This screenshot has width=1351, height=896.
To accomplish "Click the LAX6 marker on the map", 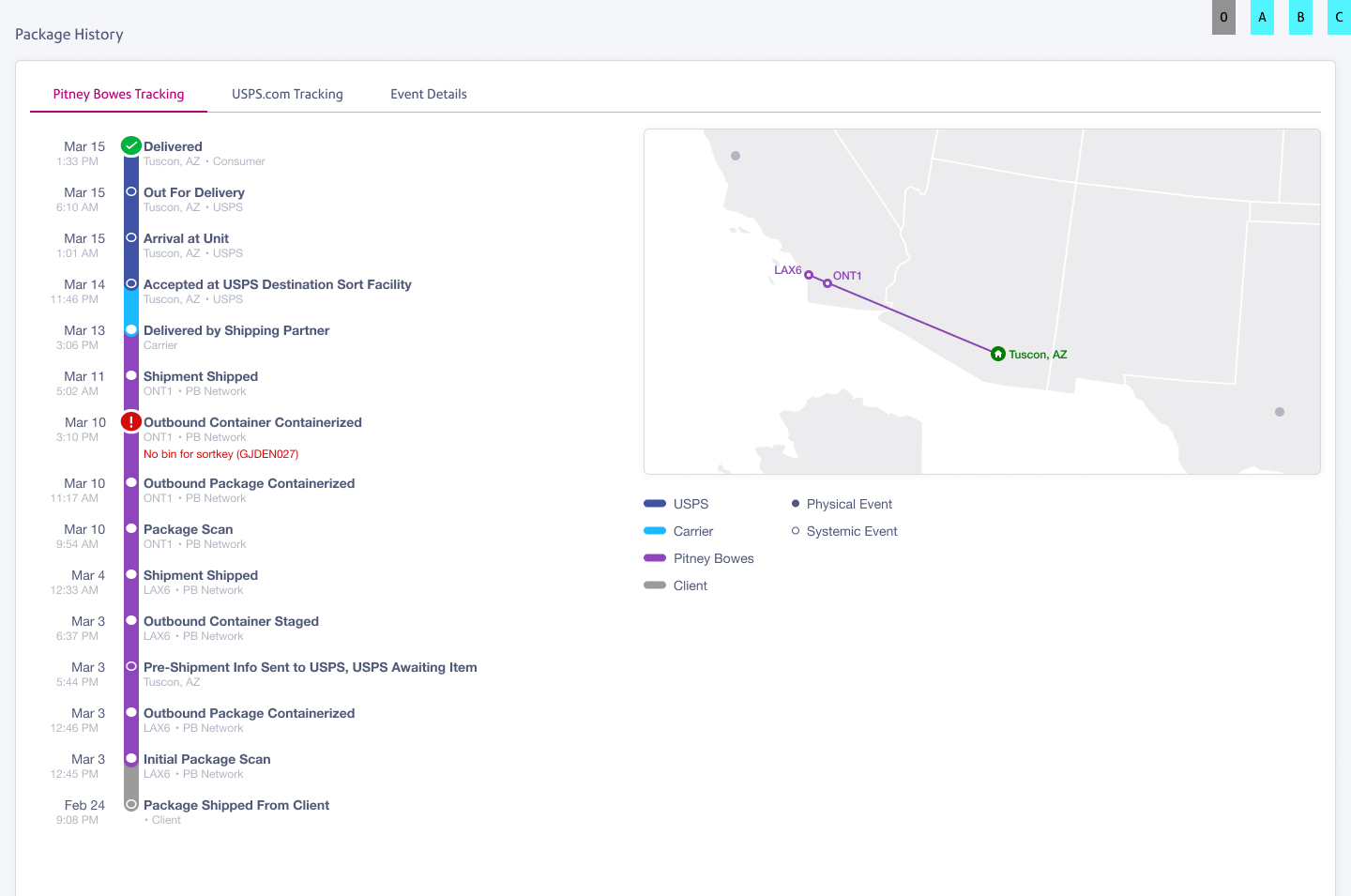I will tap(809, 275).
